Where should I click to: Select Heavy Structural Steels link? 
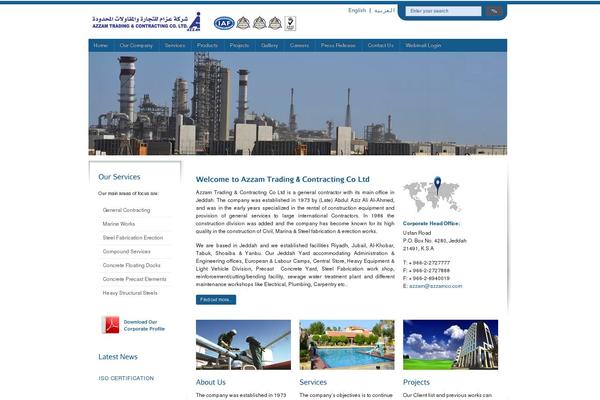[x=130, y=293]
